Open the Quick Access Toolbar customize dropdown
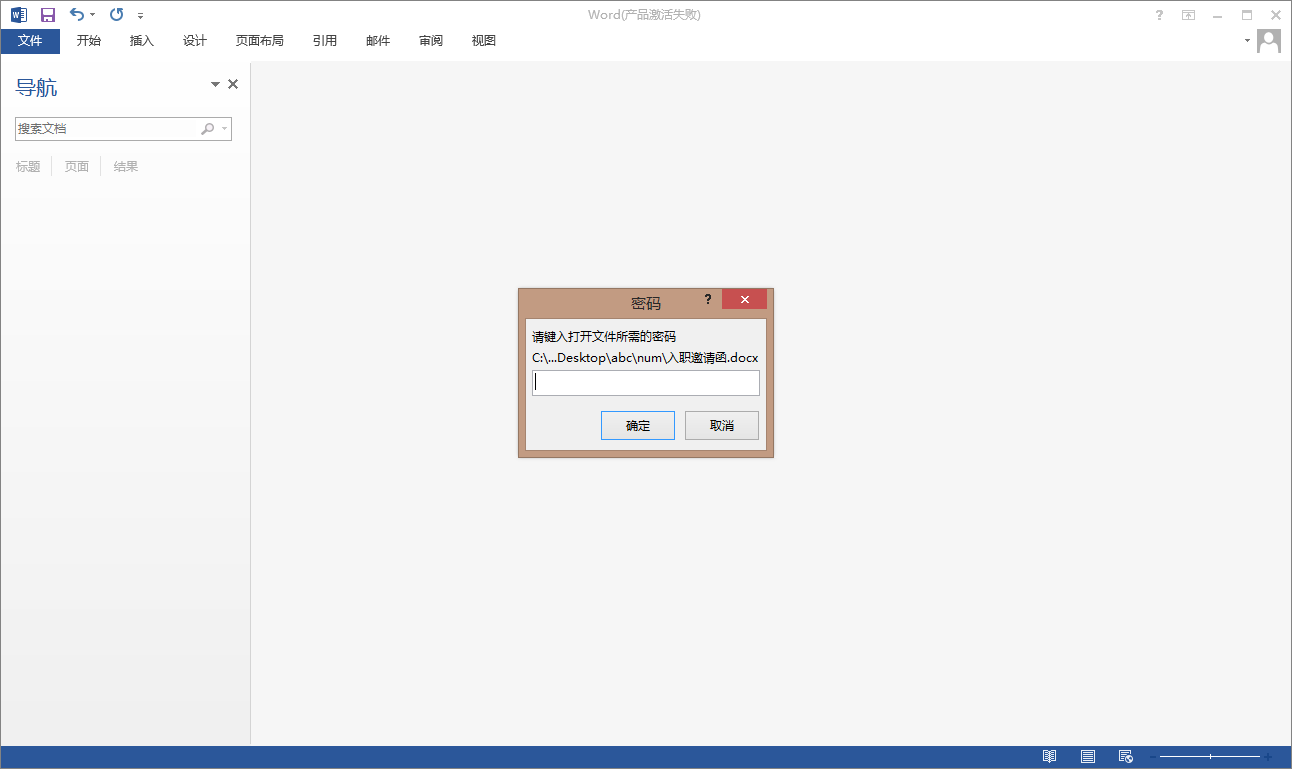1292x769 pixels. pyautogui.click(x=140, y=15)
